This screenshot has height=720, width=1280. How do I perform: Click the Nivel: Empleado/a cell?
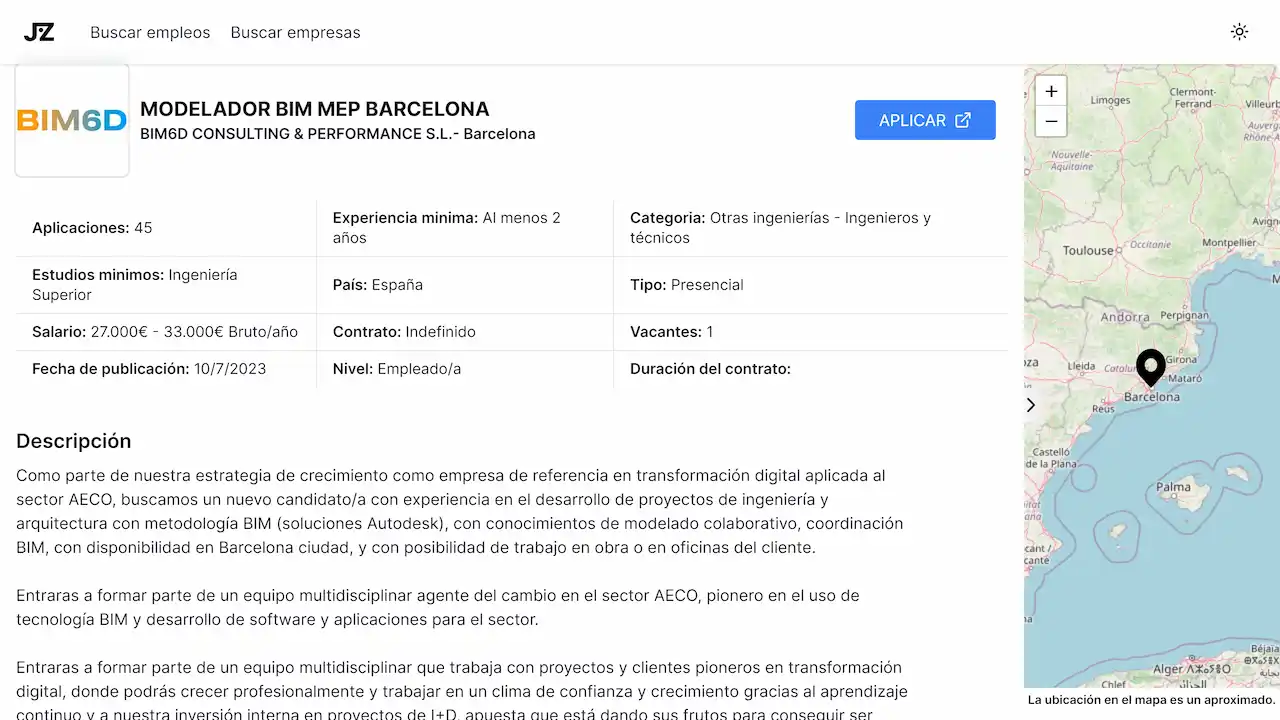click(x=465, y=369)
